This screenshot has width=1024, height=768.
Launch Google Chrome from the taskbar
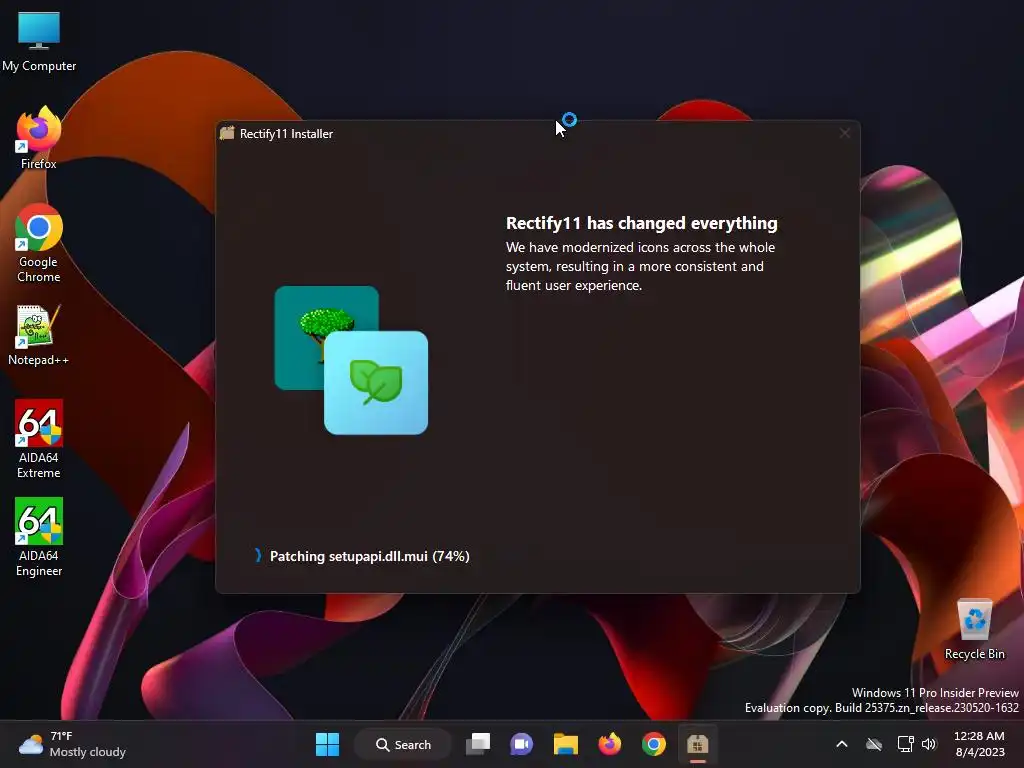[654, 744]
